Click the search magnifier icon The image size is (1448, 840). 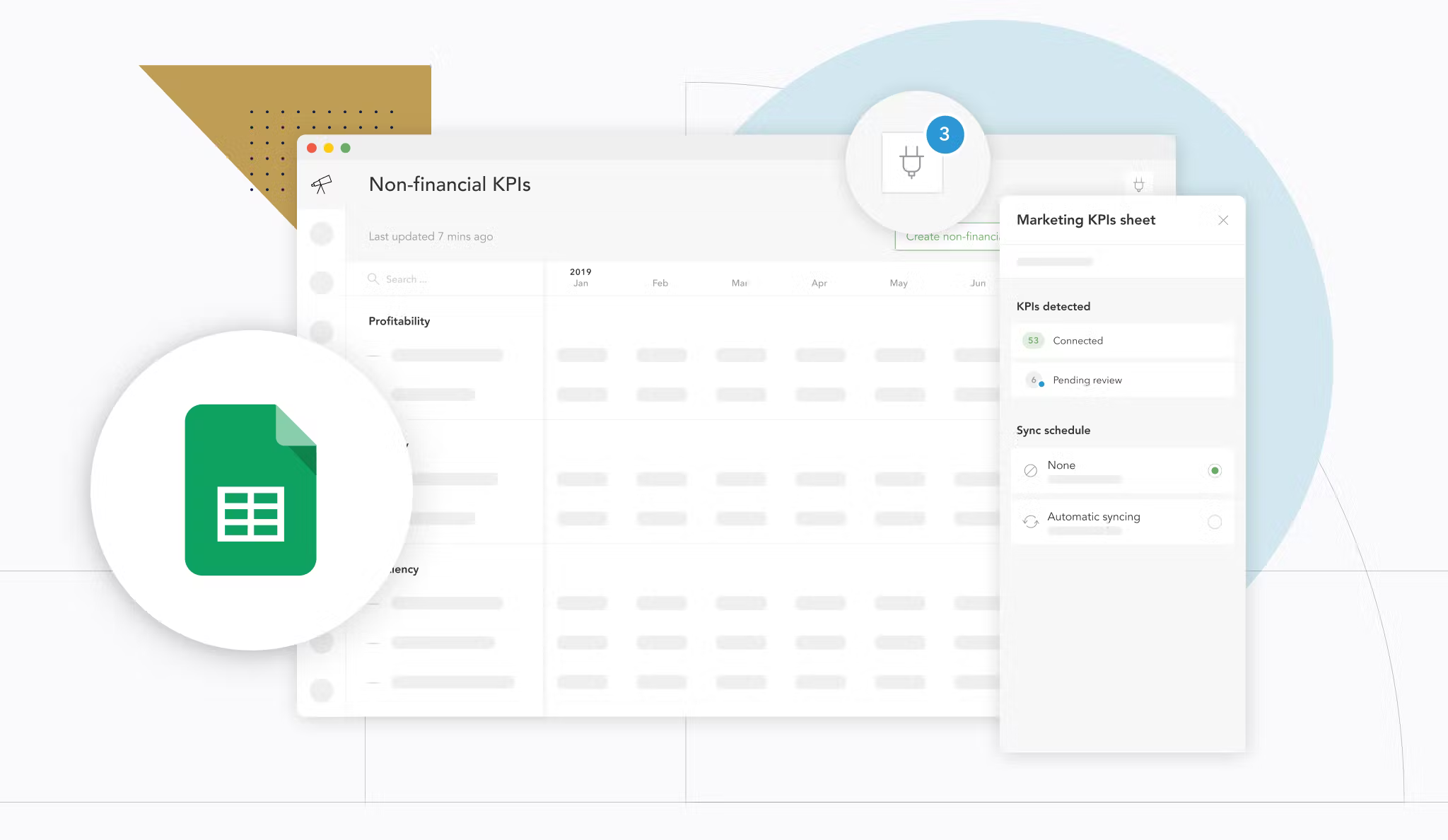(375, 279)
